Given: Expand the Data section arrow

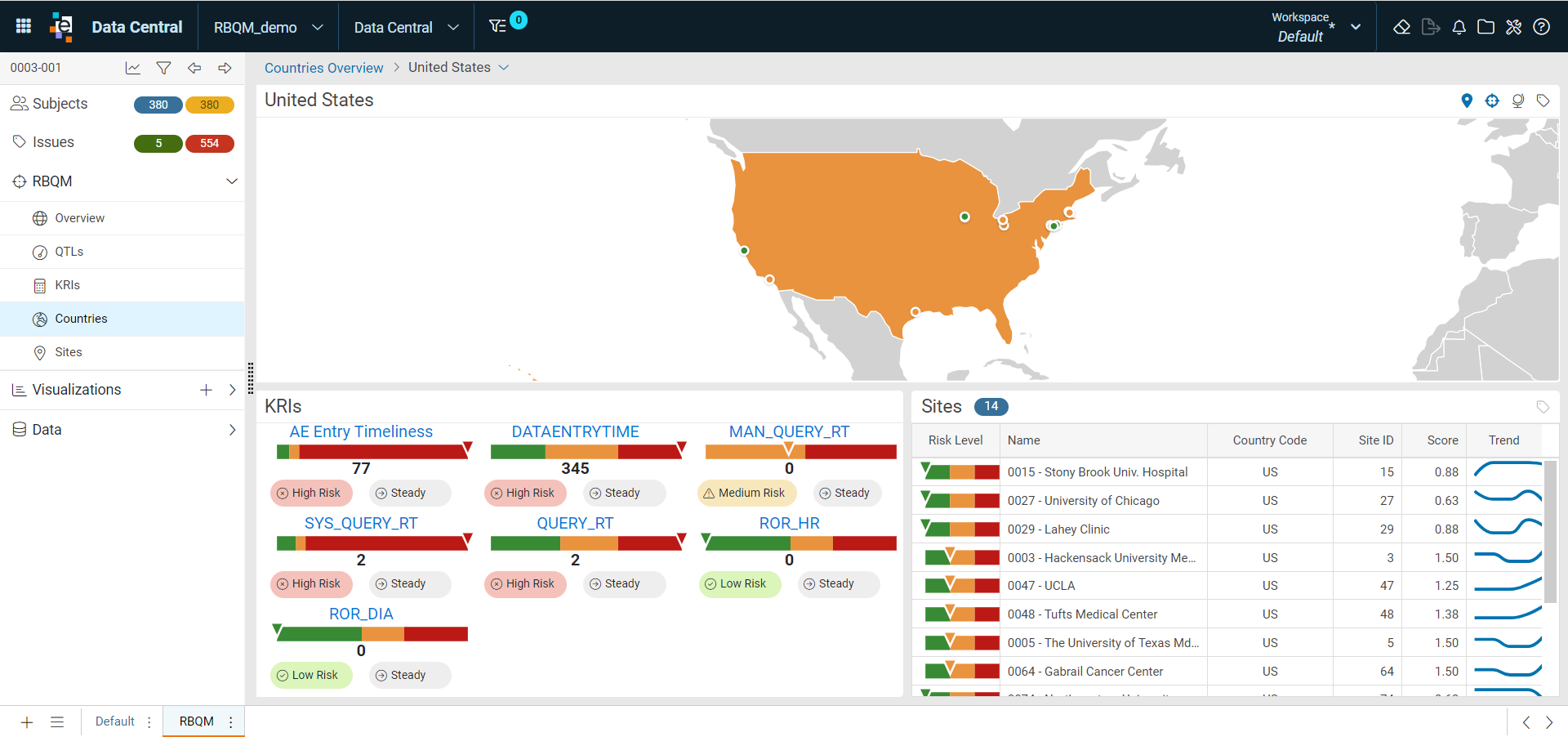Looking at the screenshot, I should click(233, 430).
